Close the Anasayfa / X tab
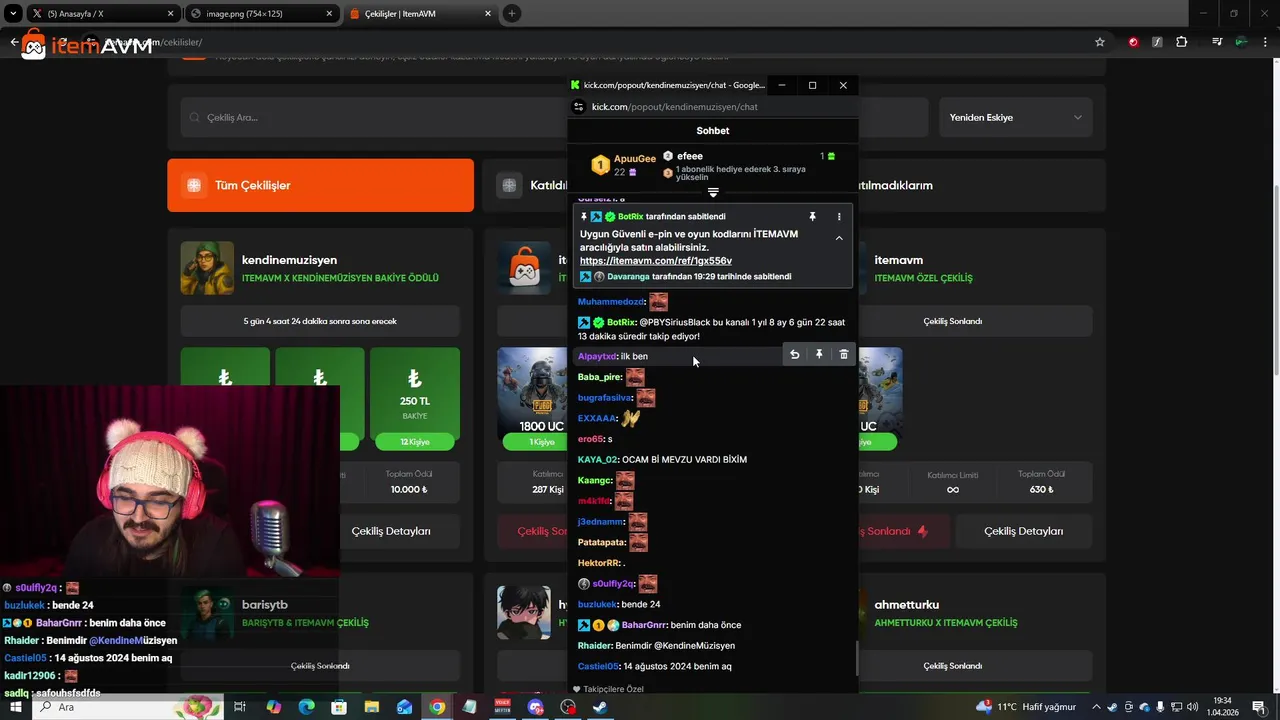1280x720 pixels. pos(170,14)
